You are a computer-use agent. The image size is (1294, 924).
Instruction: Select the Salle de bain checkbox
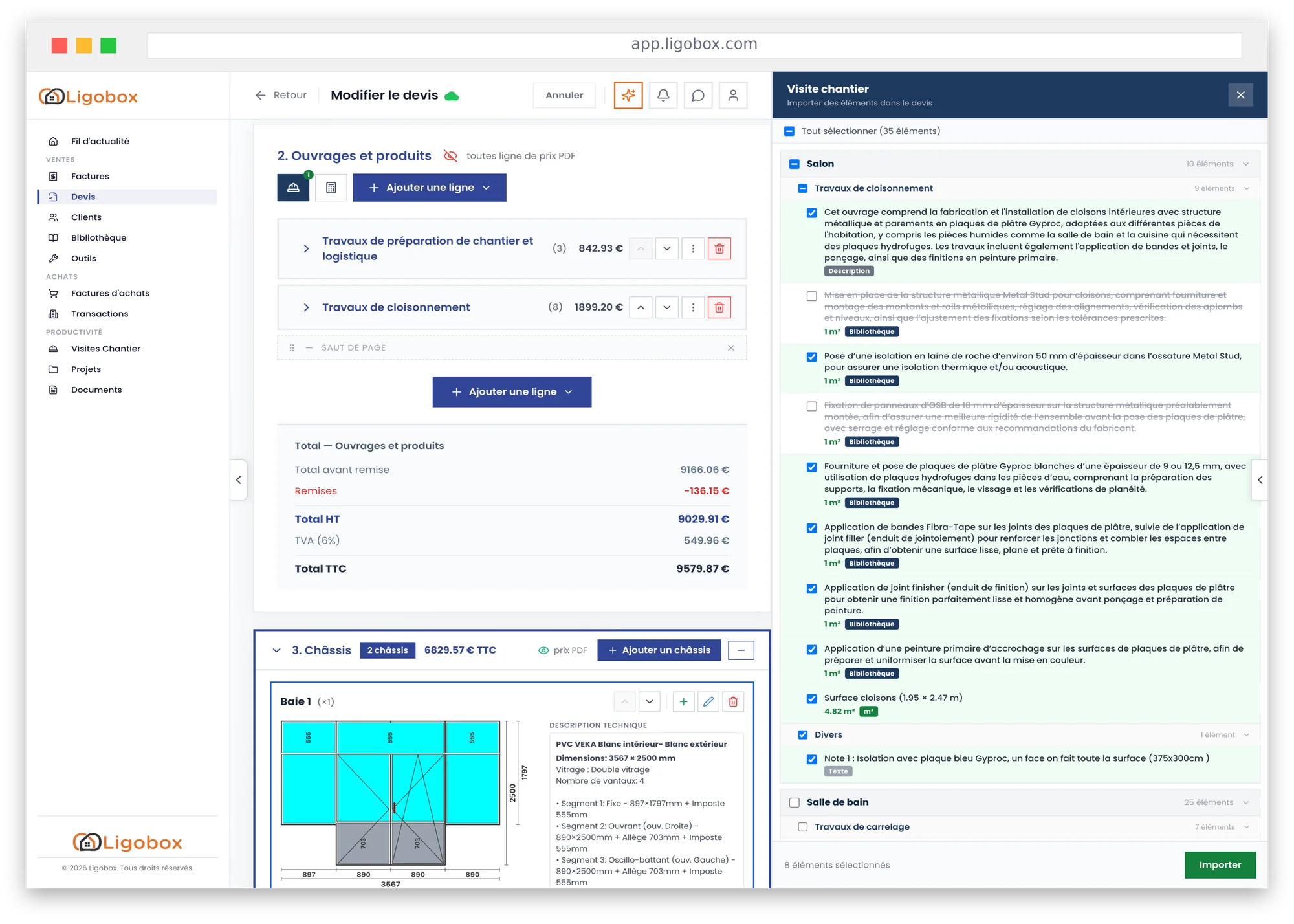tap(795, 803)
